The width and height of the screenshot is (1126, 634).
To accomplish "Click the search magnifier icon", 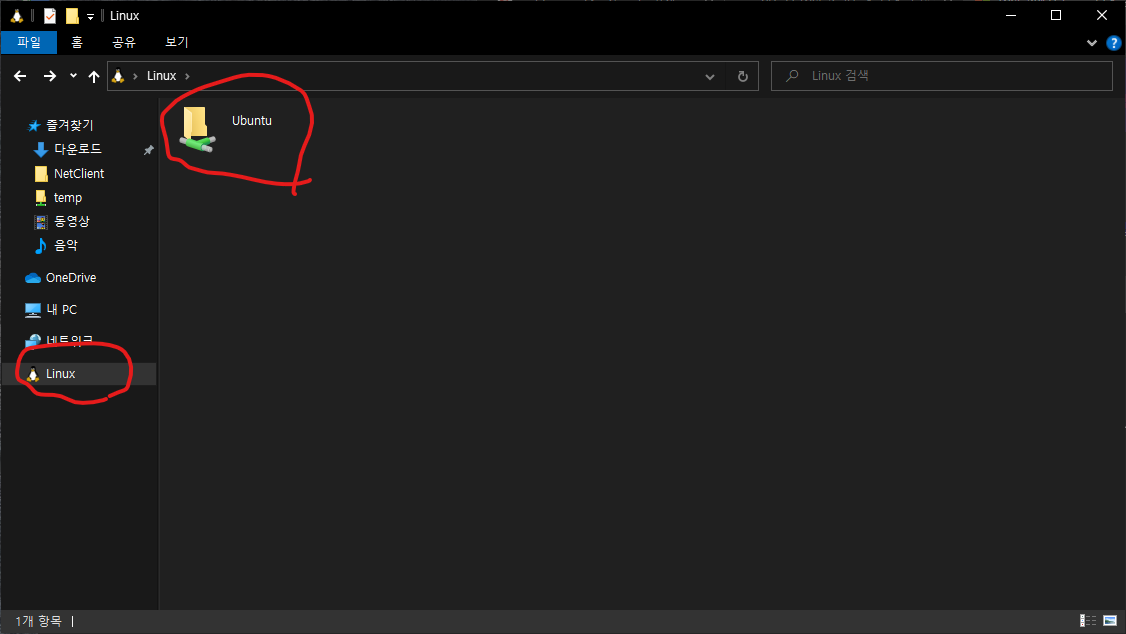I will click(792, 75).
